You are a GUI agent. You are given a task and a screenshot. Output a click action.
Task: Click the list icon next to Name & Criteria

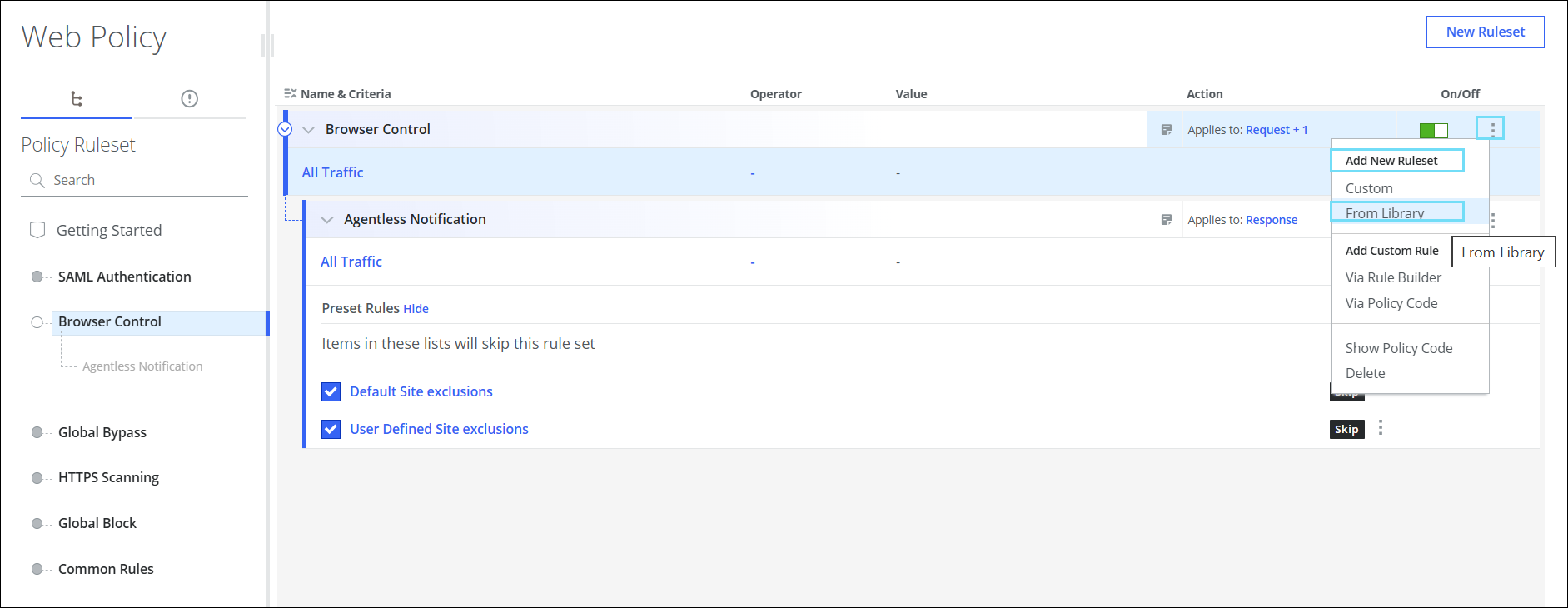coord(290,94)
